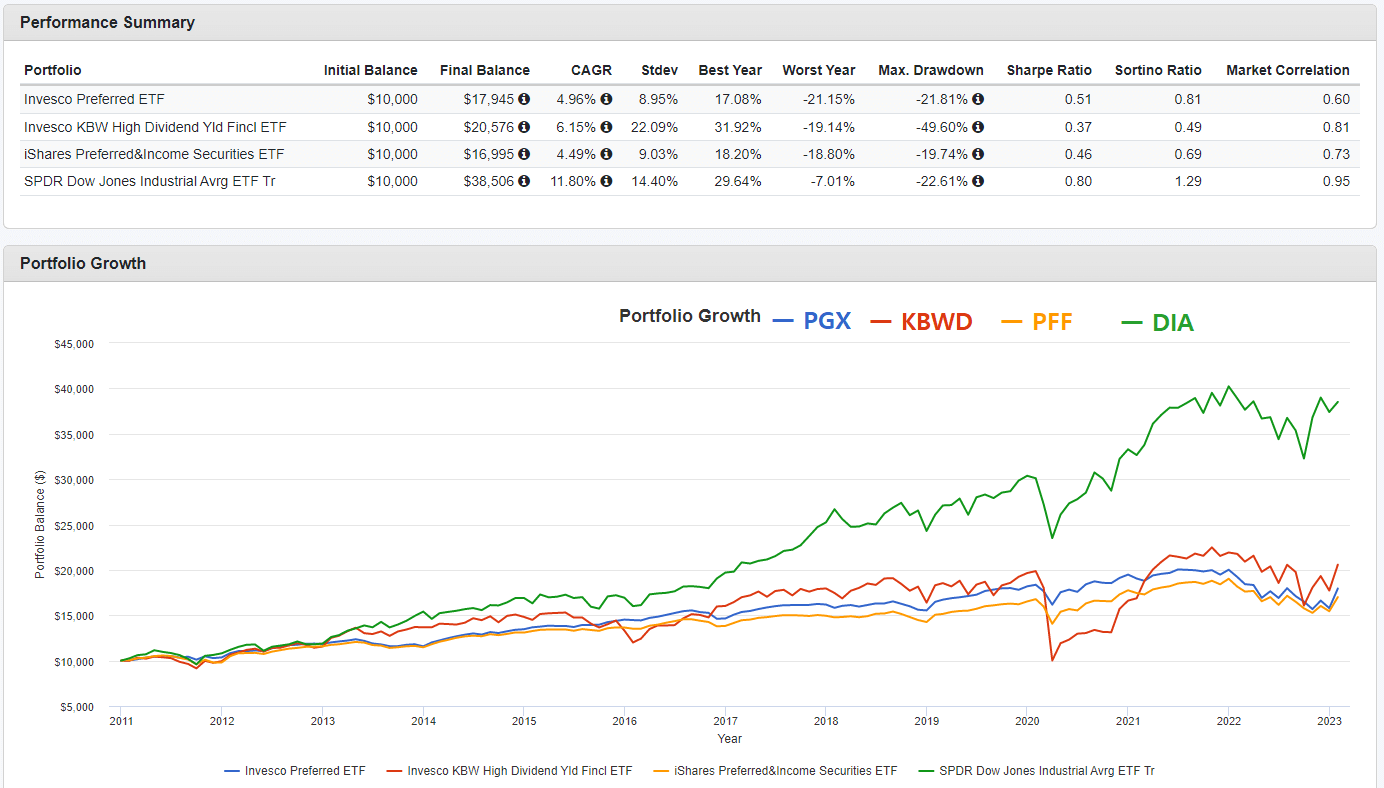
Task: Click the -18.80% worst year value
Action: (x=830, y=154)
